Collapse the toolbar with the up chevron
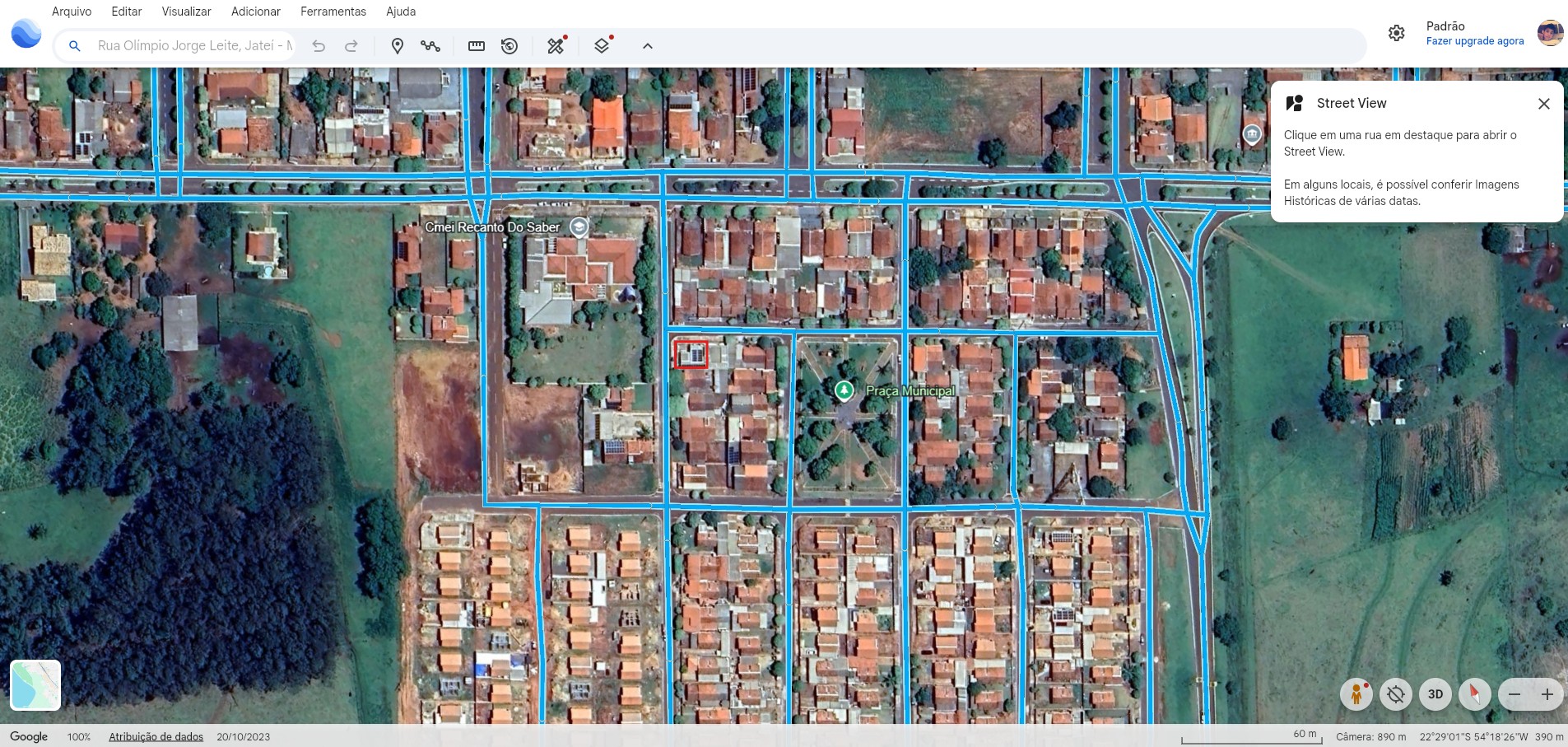Image resolution: width=1568 pixels, height=747 pixels. point(648,46)
